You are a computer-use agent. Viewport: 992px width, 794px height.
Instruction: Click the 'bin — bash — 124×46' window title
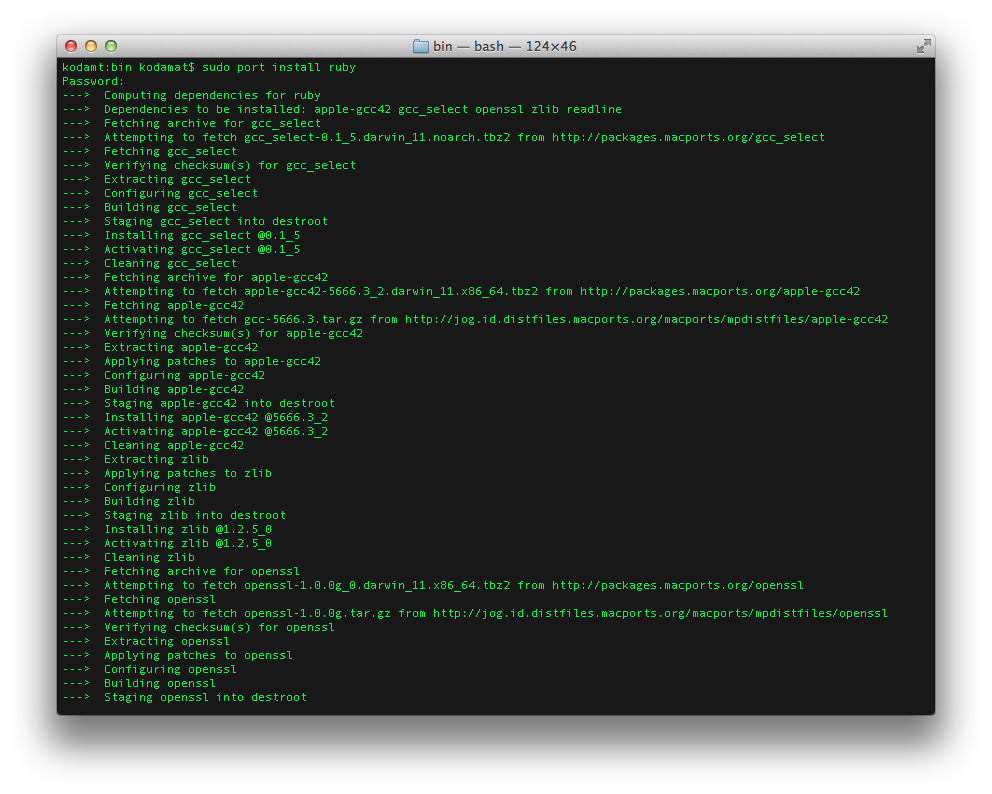point(504,46)
